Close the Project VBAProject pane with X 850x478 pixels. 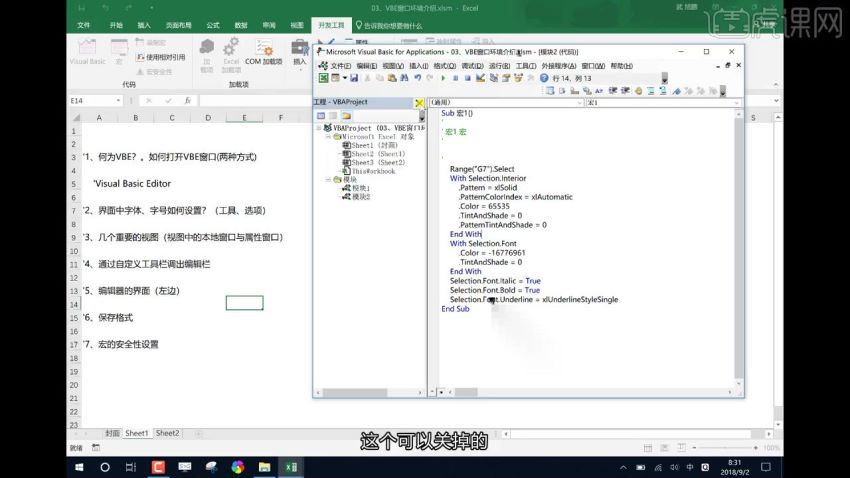(x=419, y=102)
